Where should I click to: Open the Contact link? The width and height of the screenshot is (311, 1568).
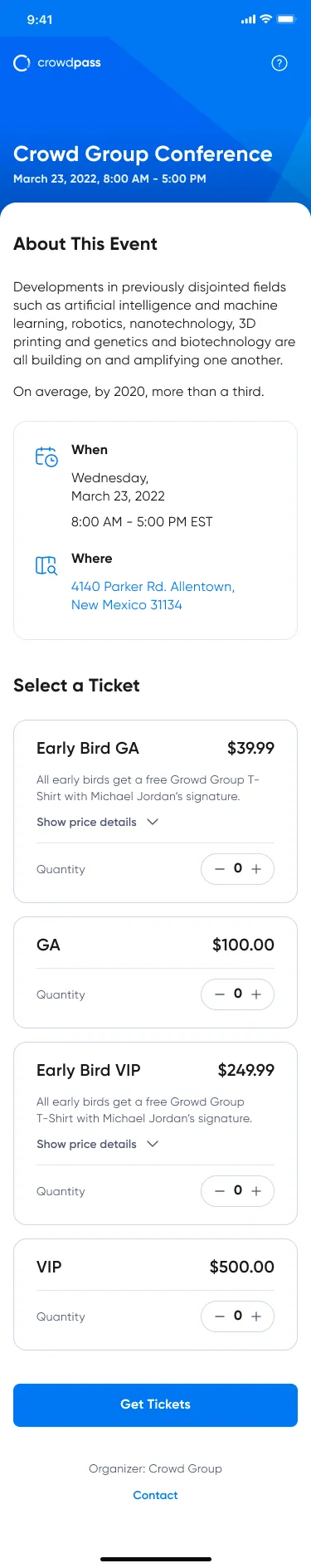pos(155,1495)
